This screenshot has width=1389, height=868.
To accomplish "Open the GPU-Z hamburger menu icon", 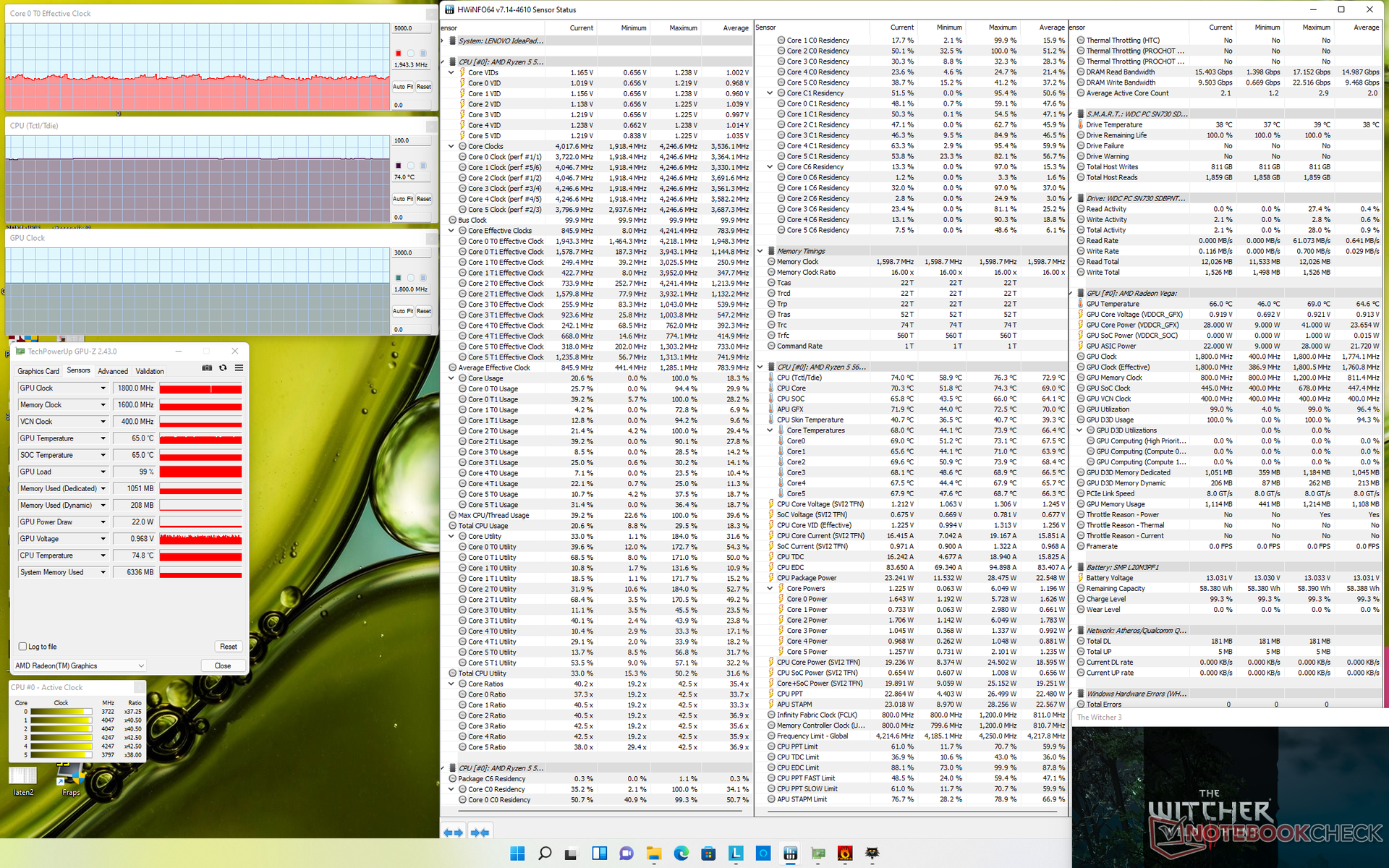I will tap(239, 368).
